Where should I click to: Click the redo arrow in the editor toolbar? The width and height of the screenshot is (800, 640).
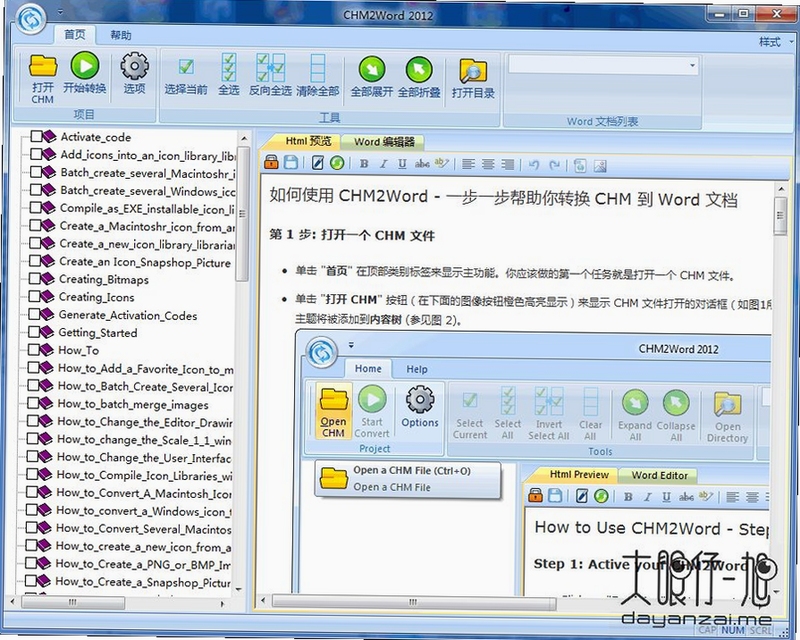[x=554, y=164]
